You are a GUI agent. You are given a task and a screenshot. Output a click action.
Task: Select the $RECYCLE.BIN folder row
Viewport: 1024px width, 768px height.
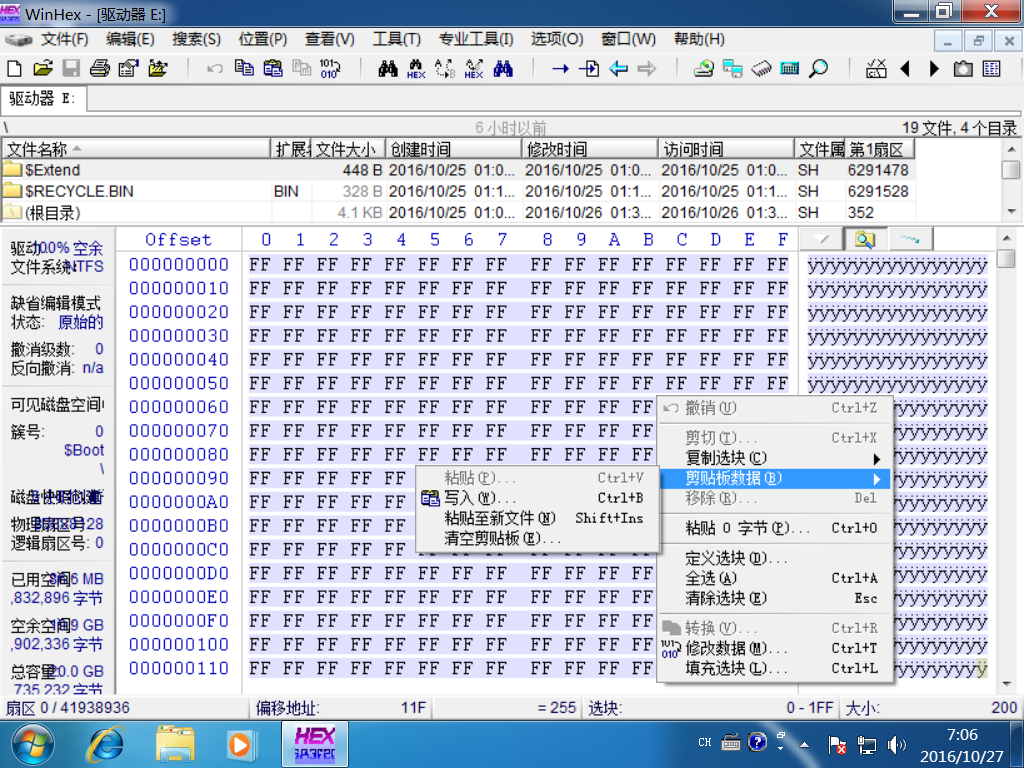(x=457, y=191)
